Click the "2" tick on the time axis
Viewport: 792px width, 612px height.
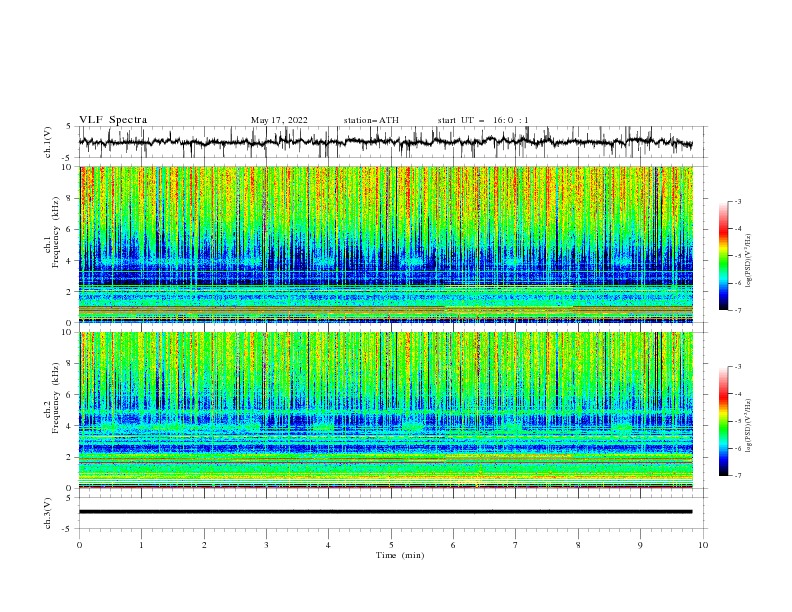point(204,545)
